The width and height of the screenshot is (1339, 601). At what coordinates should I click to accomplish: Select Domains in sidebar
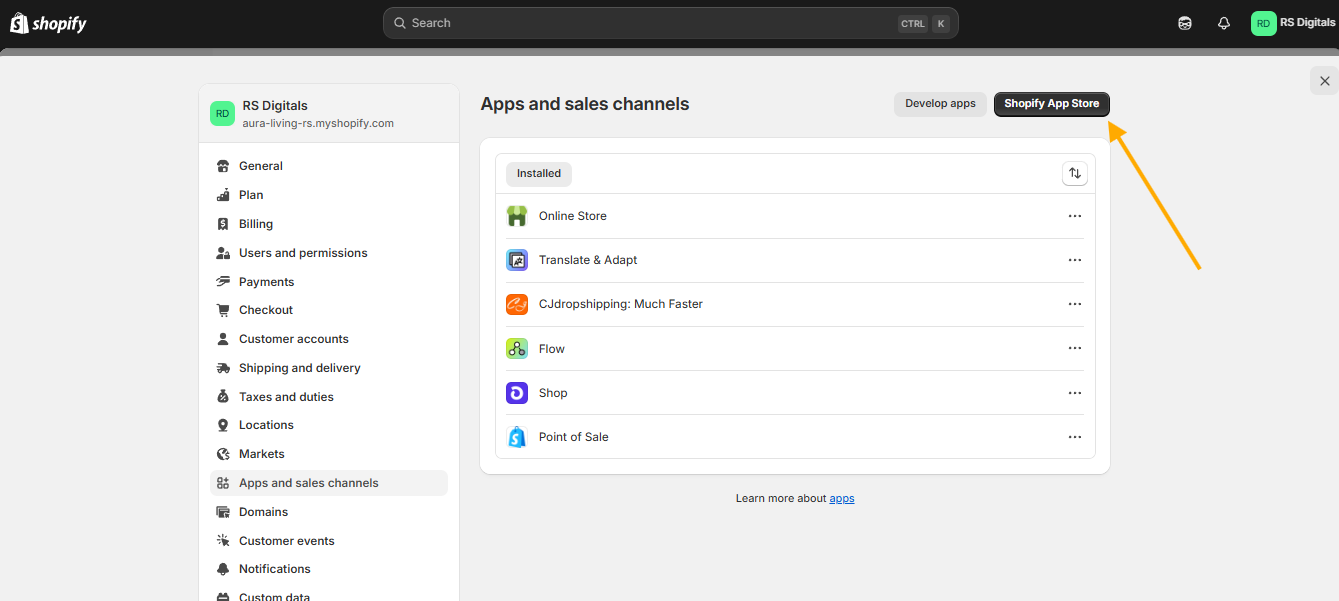click(x=329, y=512)
